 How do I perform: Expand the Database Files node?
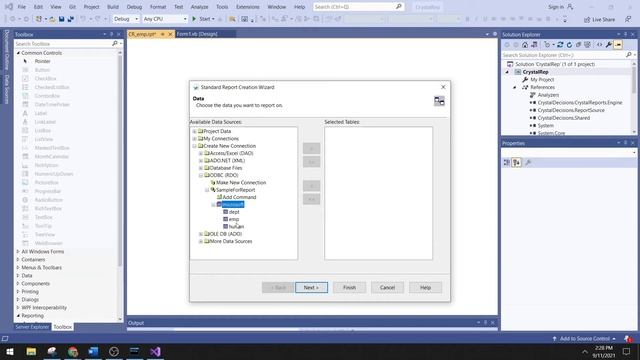point(201,168)
